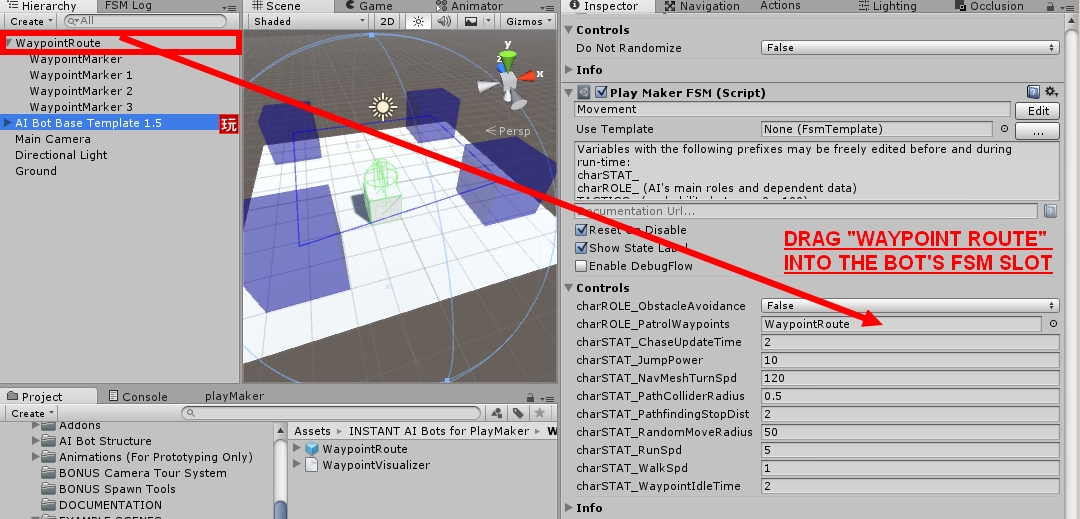
Task: Select WaypointVisualizer script file icon
Action: click(x=311, y=465)
